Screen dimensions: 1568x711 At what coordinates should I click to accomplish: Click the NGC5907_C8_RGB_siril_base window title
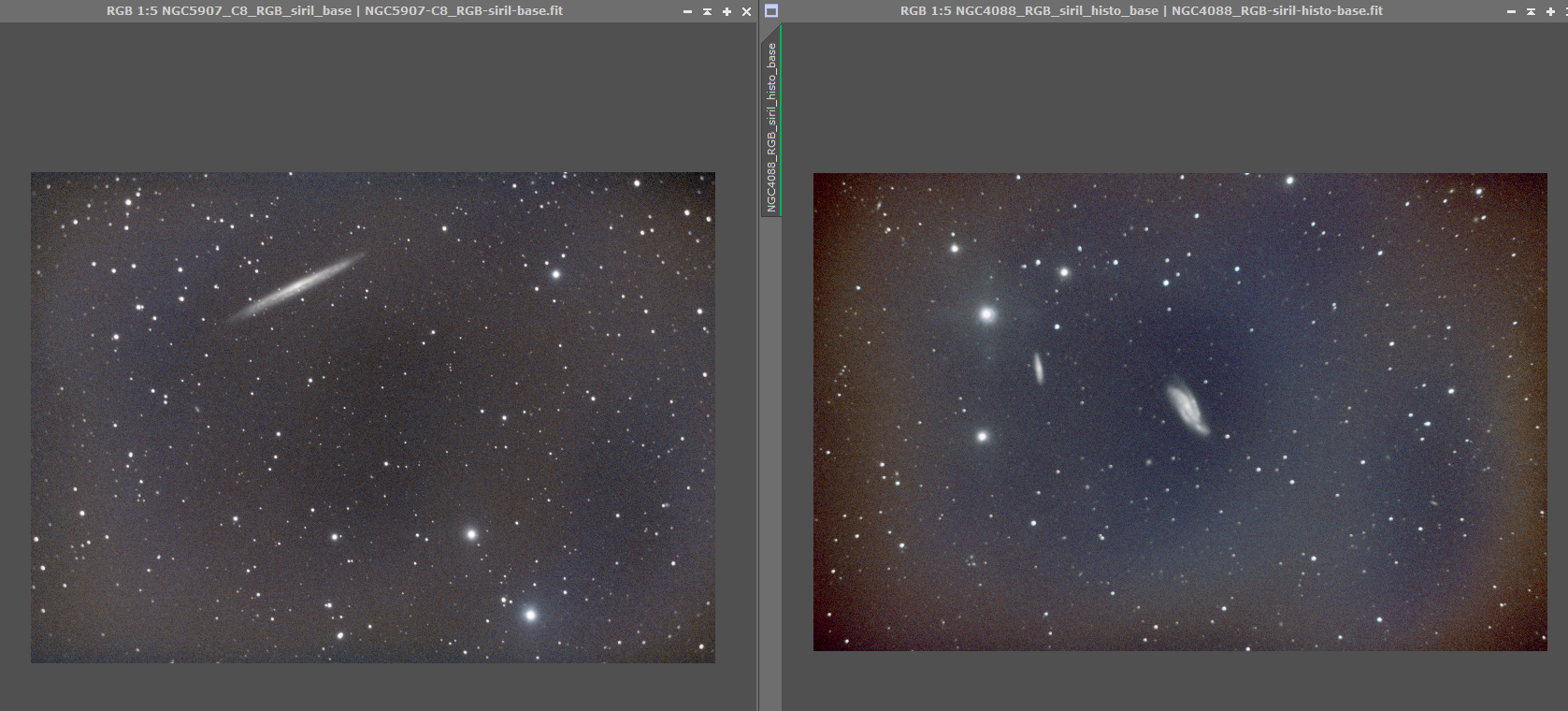tap(335, 11)
